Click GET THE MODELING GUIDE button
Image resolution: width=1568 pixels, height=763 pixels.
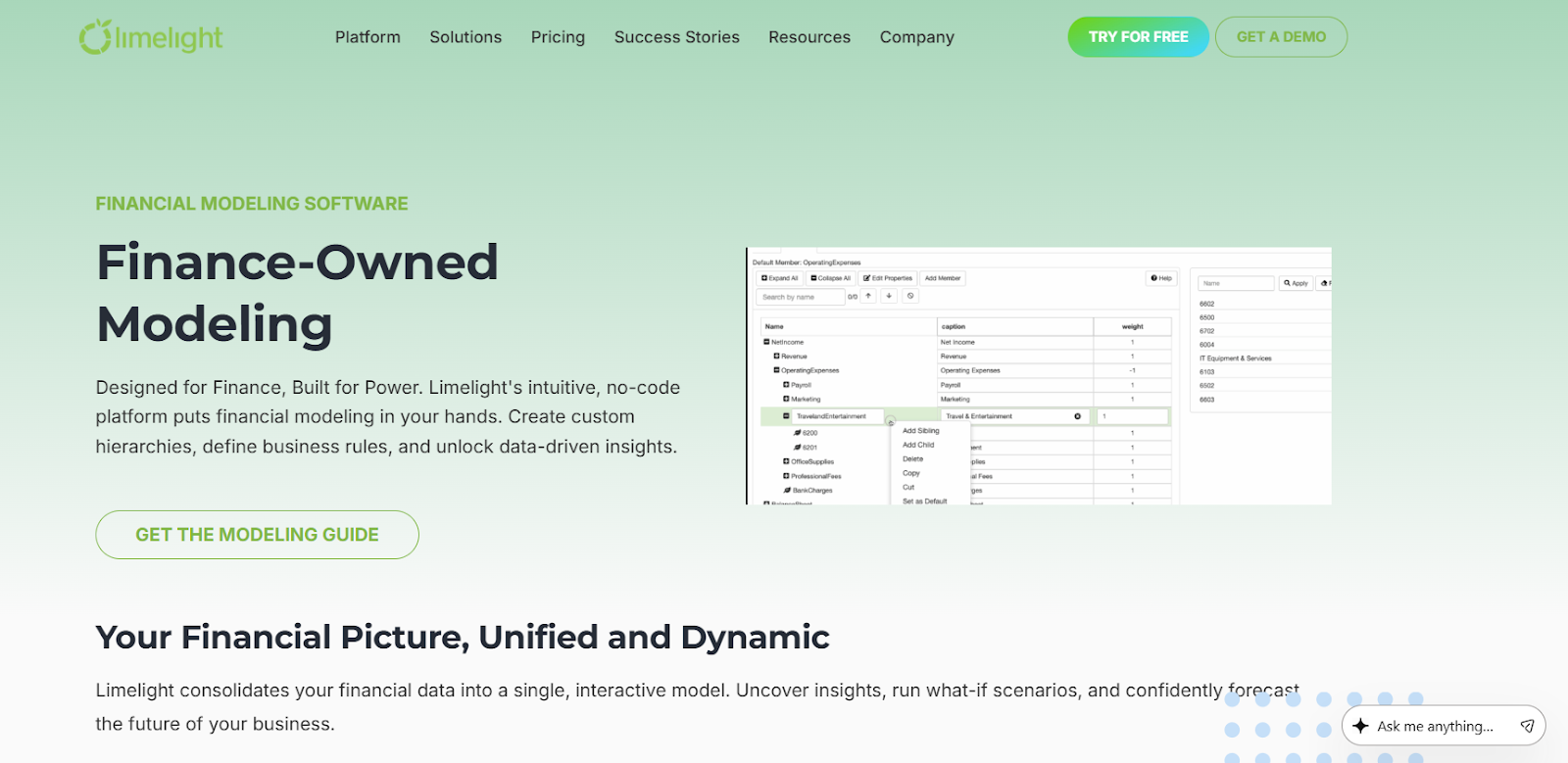[257, 535]
